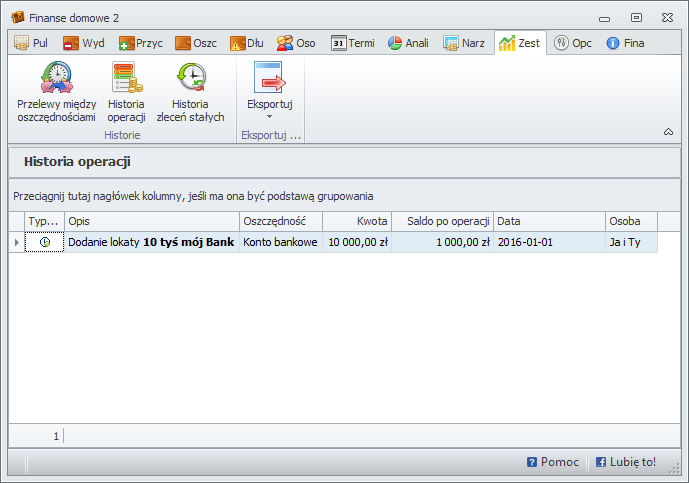Viewport: 689px width, 483px height.
Task: Open the Termi calendar tab
Action: point(352,43)
